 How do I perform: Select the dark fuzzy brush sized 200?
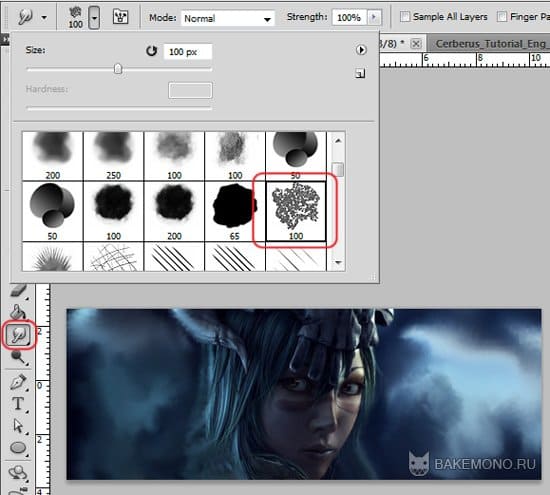point(174,211)
